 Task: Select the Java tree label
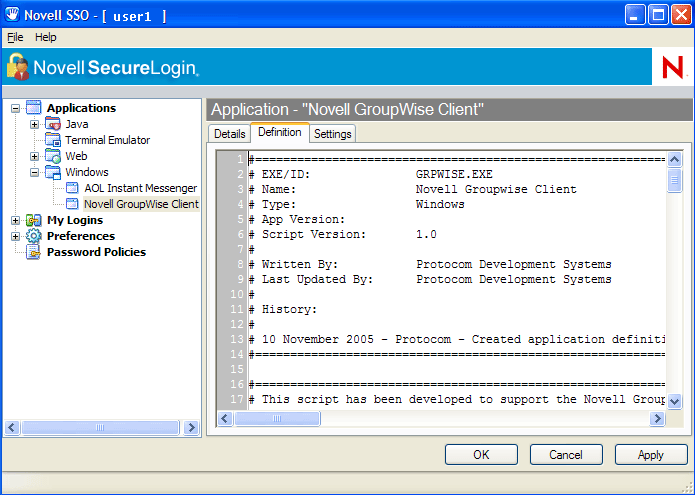(77, 124)
